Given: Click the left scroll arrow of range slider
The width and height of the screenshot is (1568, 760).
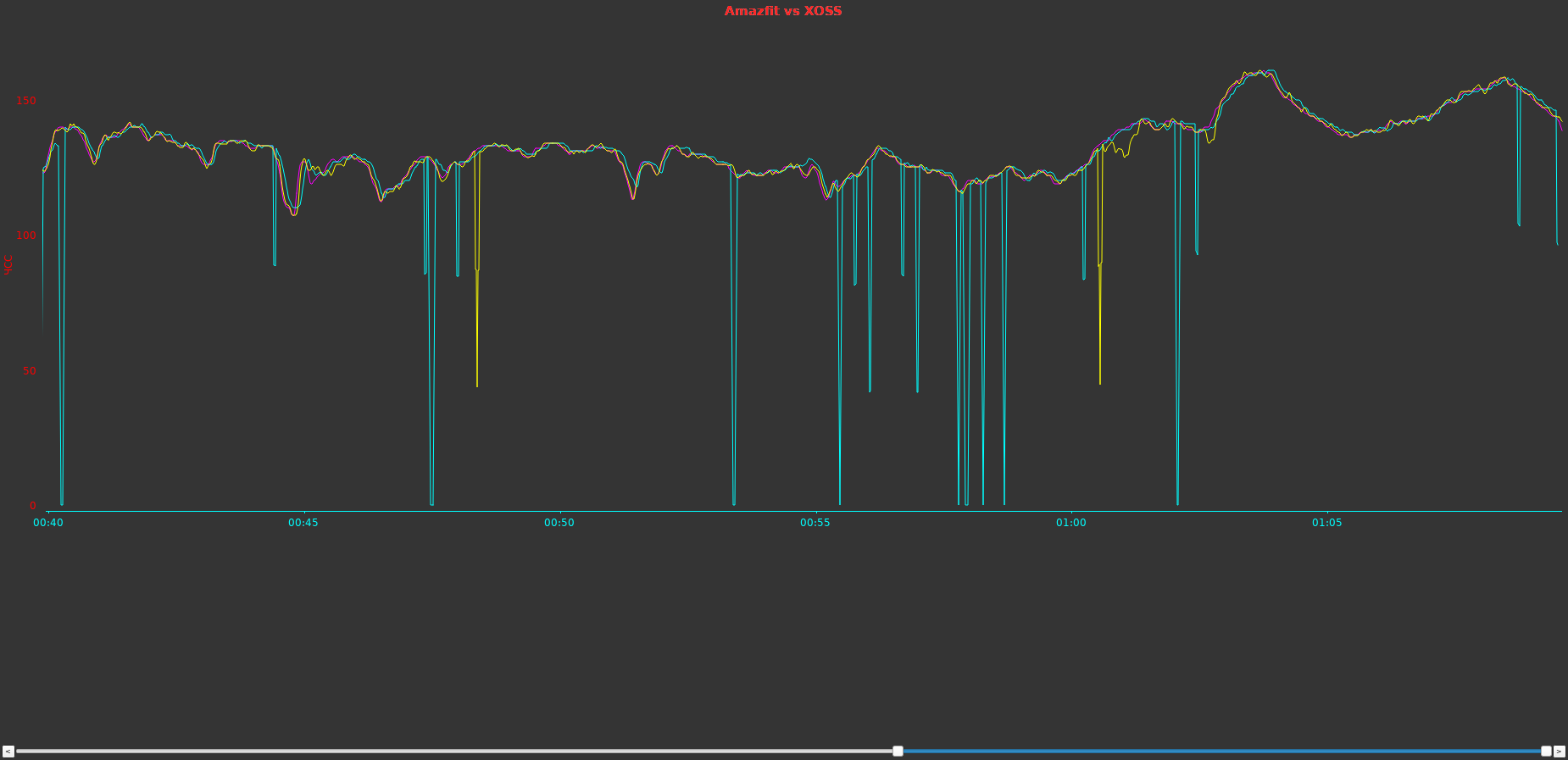Looking at the screenshot, I should pyautogui.click(x=8, y=751).
